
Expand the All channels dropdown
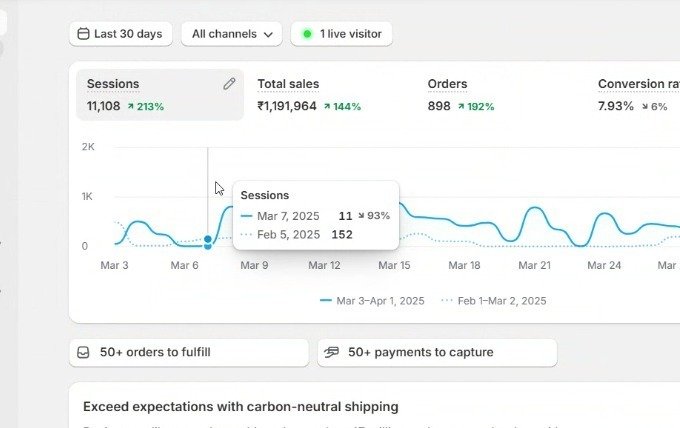231,34
